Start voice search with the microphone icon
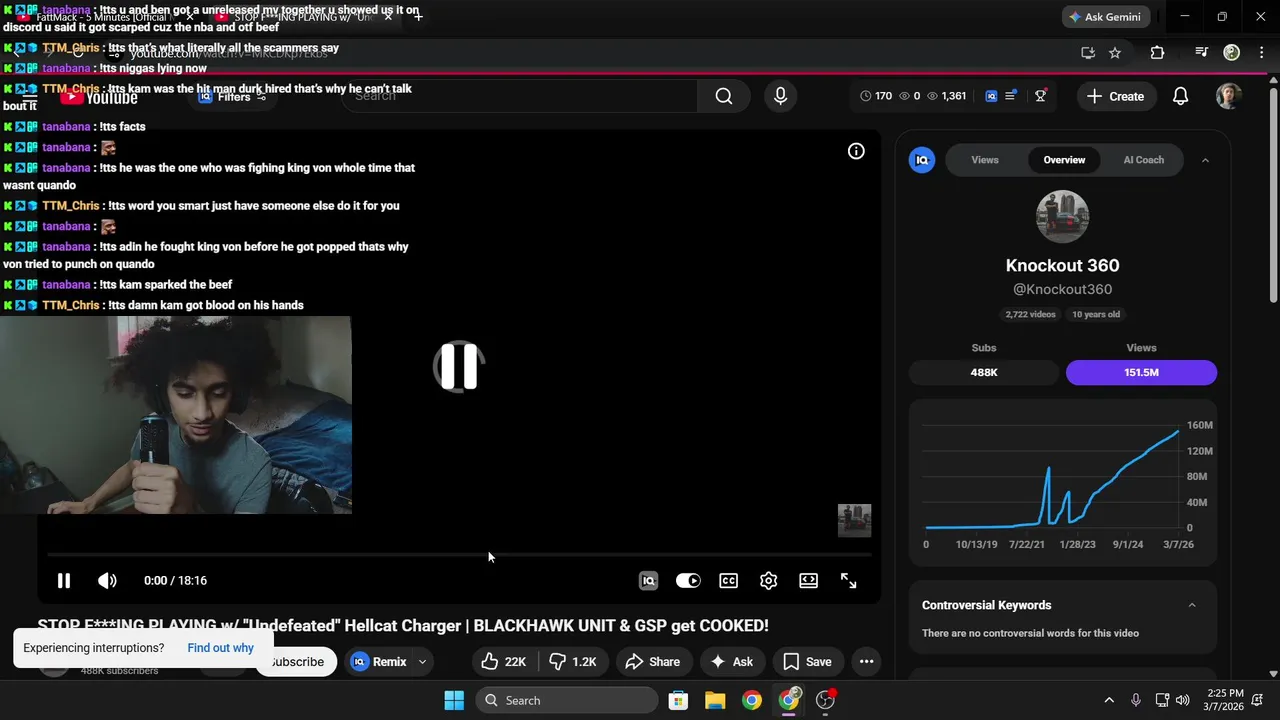Screen dimensions: 1280x720 pos(780,96)
